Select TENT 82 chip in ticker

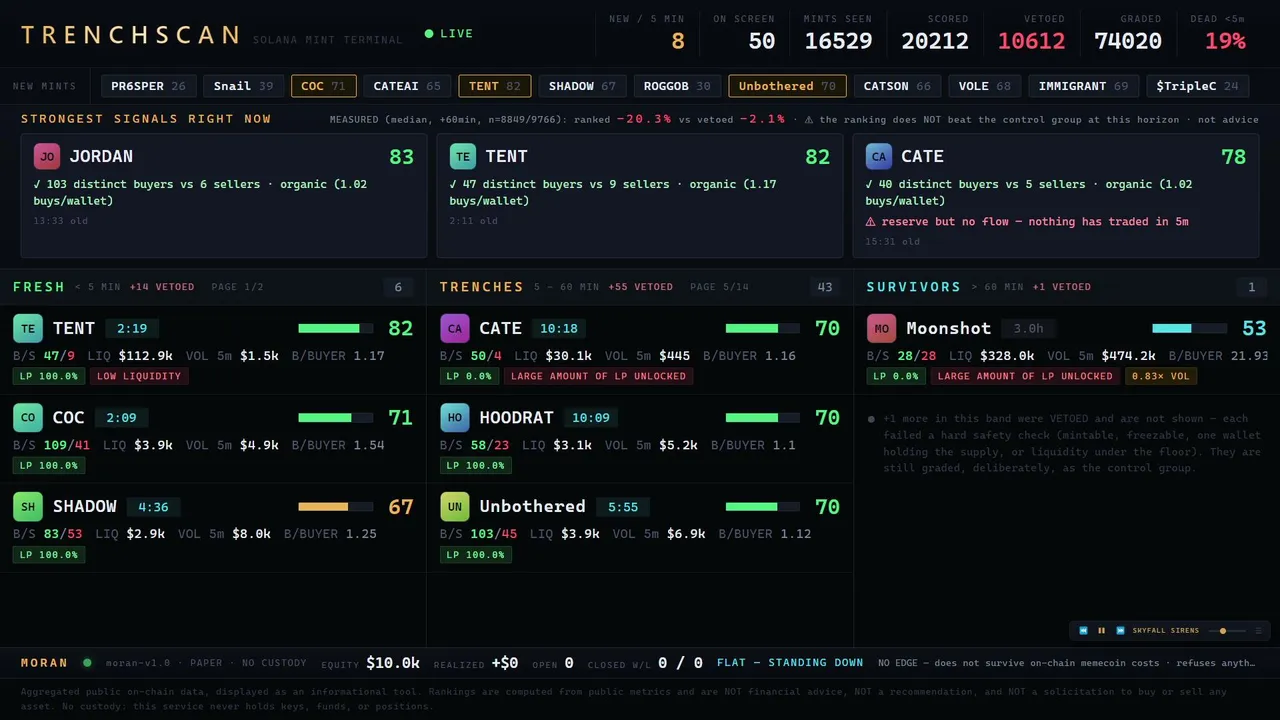click(x=495, y=86)
